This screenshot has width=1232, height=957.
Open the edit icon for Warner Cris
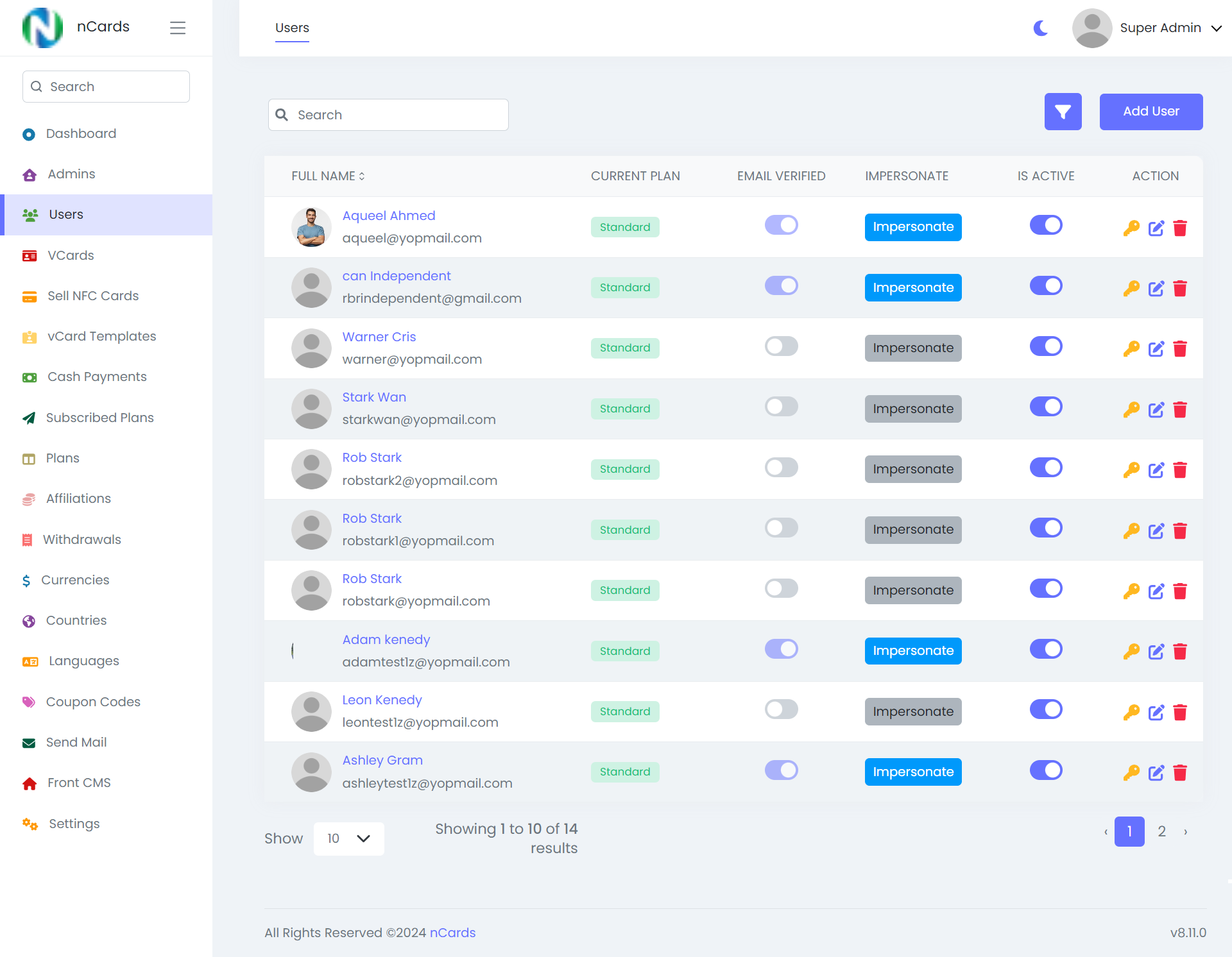coord(1156,349)
